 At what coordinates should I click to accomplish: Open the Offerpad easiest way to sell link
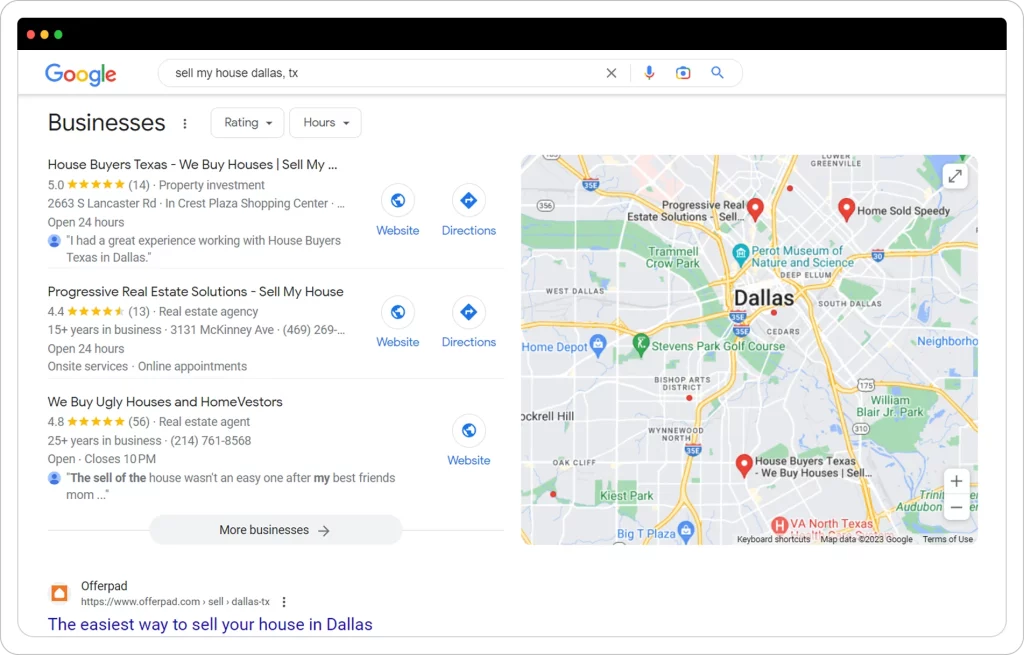coord(210,624)
